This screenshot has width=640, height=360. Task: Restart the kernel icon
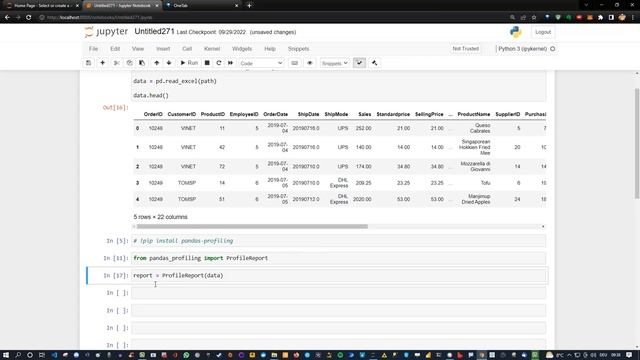[x=219, y=63]
